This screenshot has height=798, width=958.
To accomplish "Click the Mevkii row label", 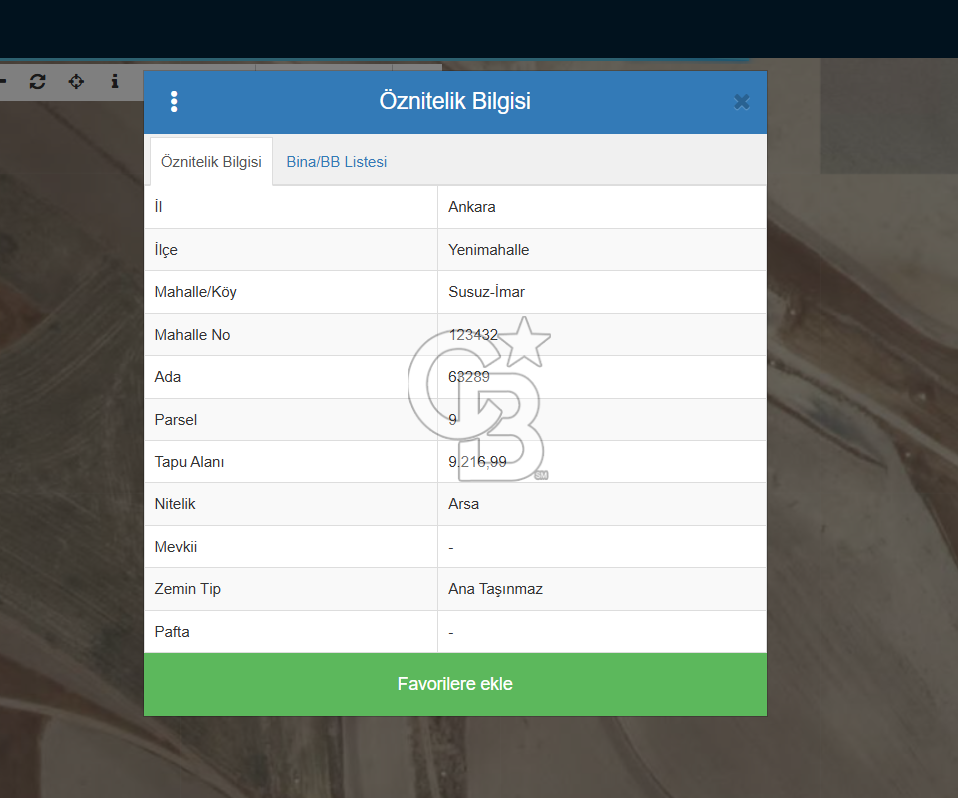I will [x=175, y=547].
